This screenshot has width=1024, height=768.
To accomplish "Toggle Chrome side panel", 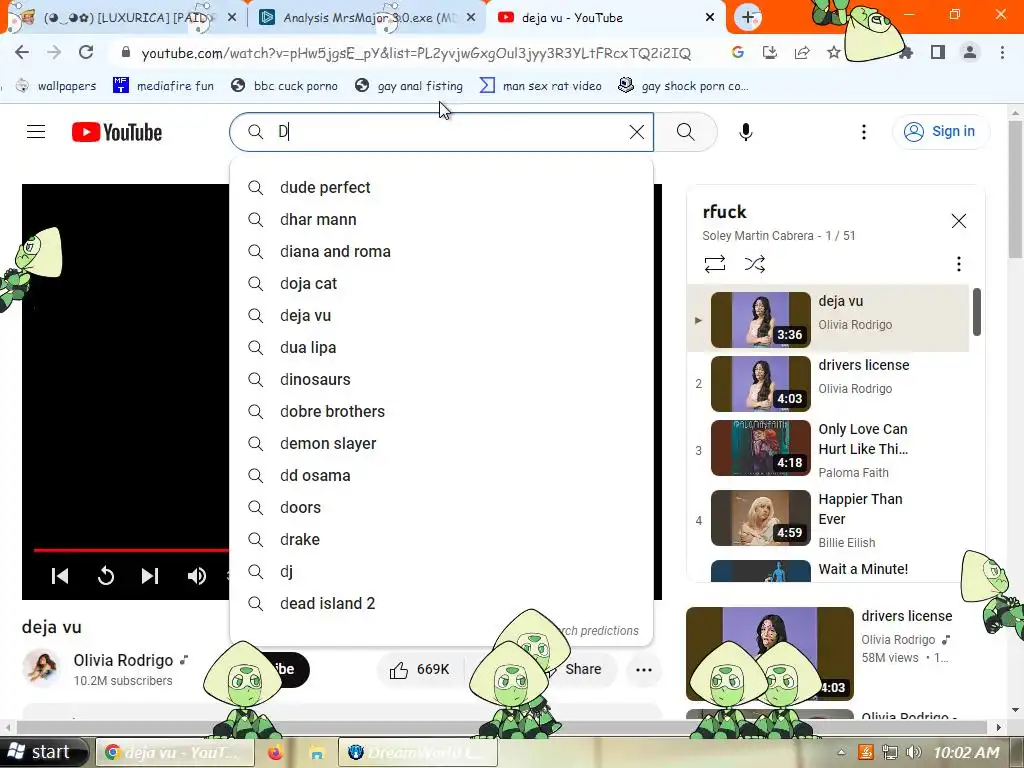I will 938,52.
